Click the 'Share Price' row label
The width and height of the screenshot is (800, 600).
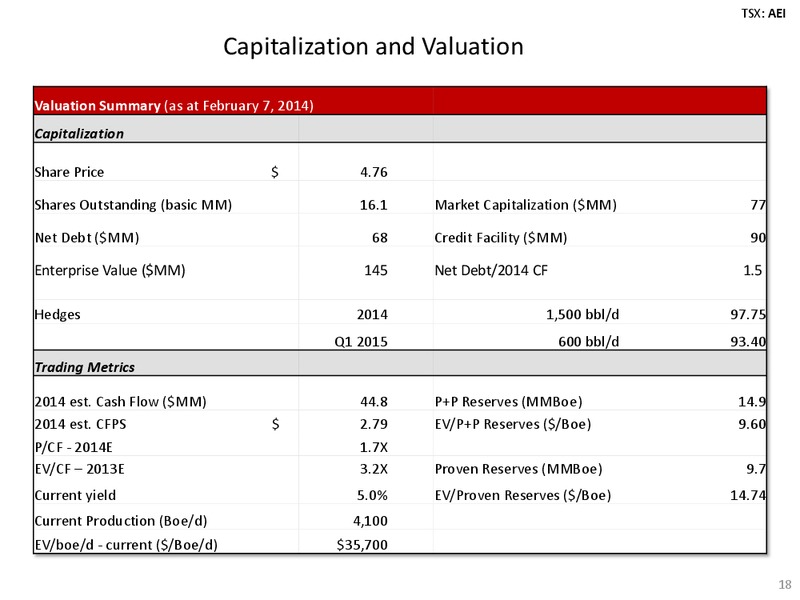click(69, 172)
